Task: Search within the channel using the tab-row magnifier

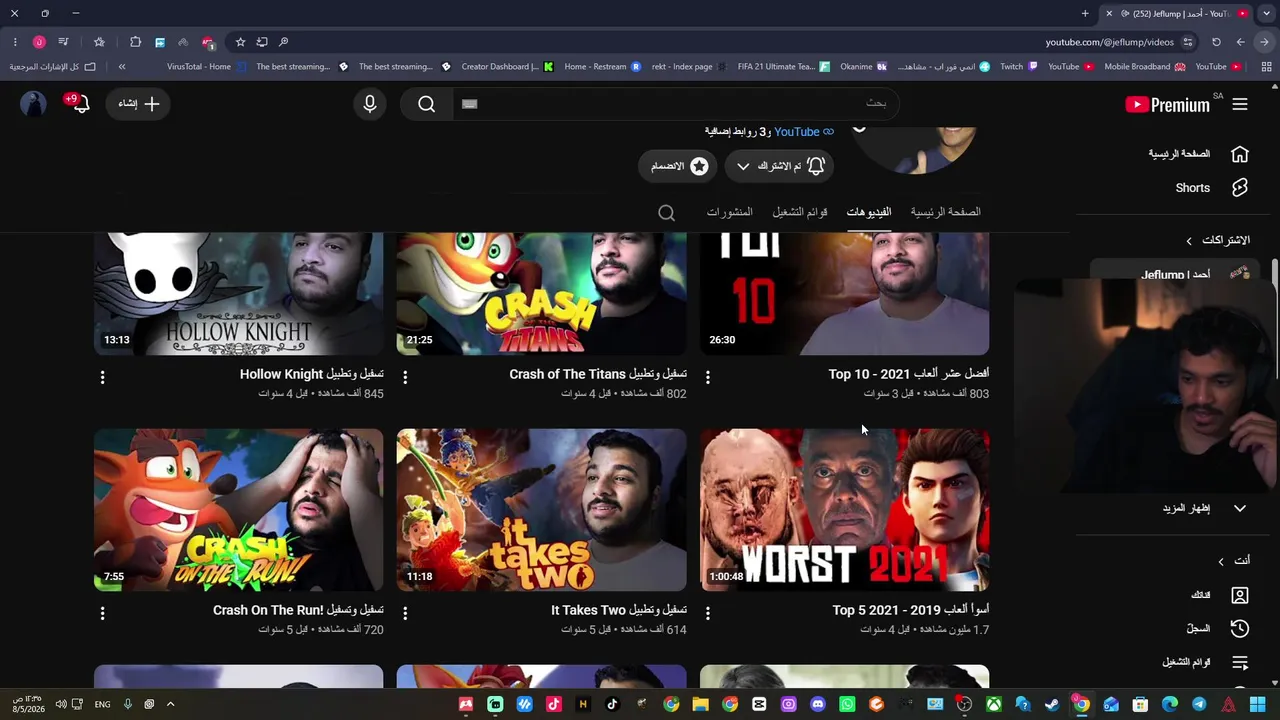Action: tap(667, 212)
